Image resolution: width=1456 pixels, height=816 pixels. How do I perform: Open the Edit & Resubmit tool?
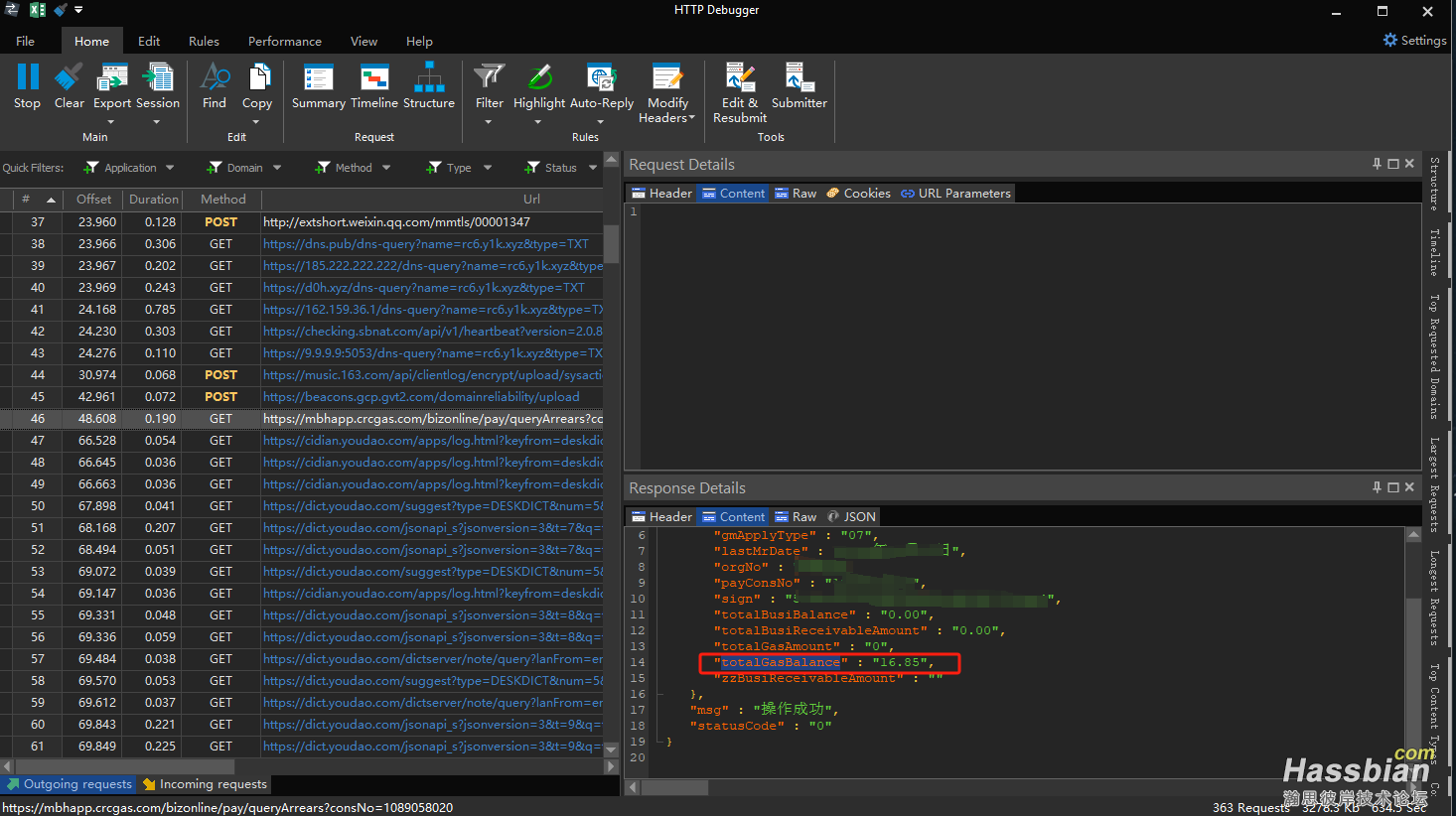(740, 76)
